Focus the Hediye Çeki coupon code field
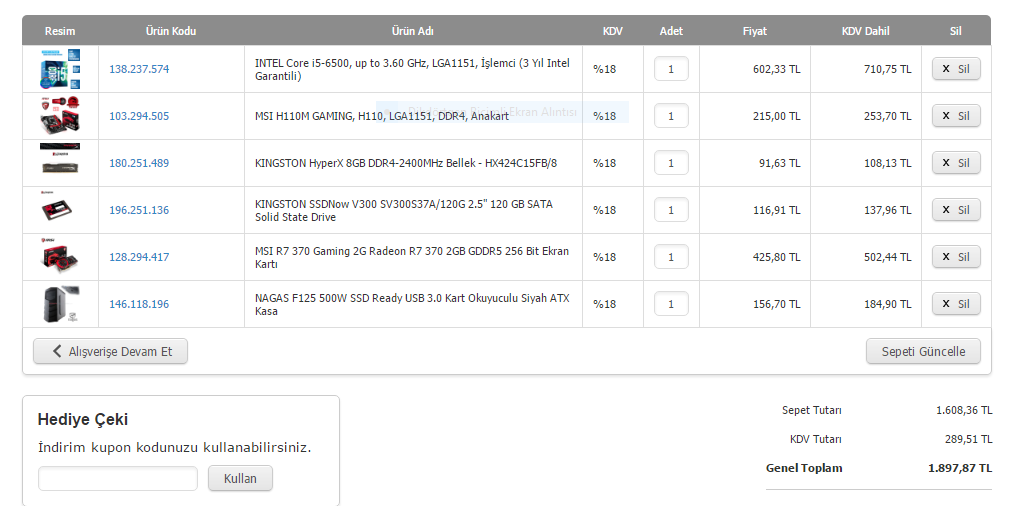Screen dimensions: 1016x506 [118, 479]
